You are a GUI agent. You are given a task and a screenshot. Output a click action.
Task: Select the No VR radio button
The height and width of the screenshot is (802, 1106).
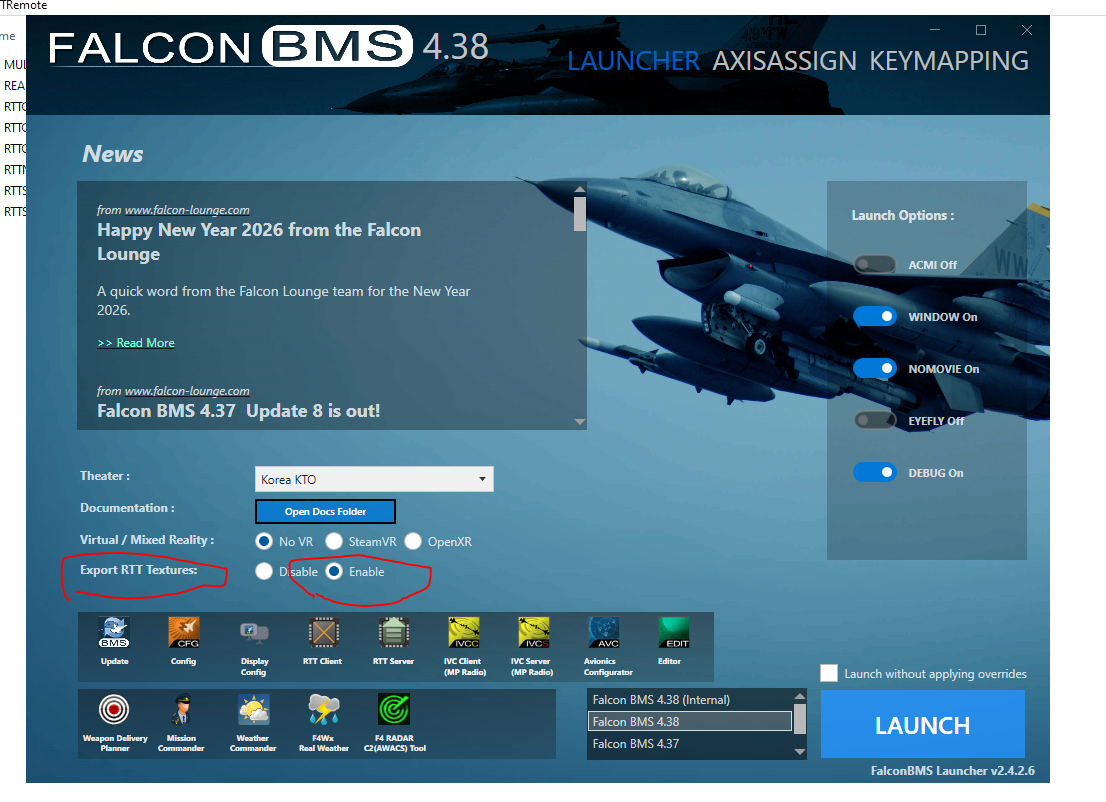click(x=264, y=541)
